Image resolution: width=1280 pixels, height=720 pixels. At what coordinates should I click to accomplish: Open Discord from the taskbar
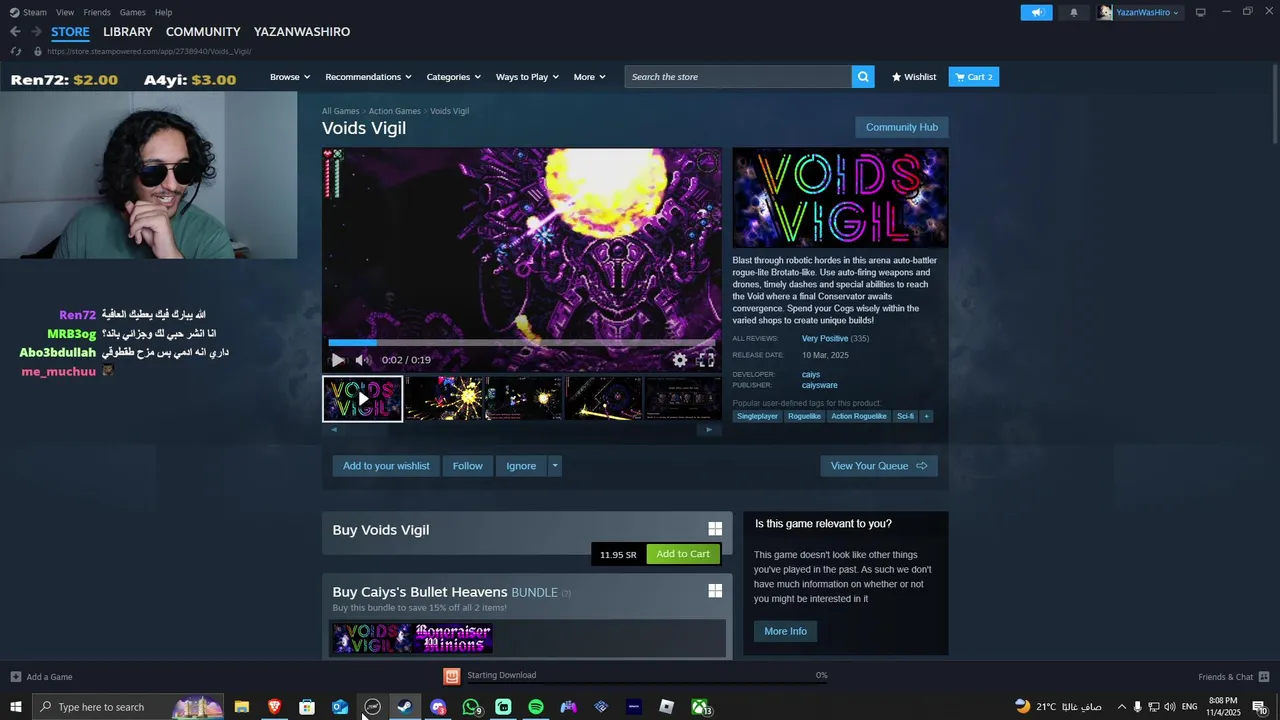pyautogui.click(x=438, y=707)
